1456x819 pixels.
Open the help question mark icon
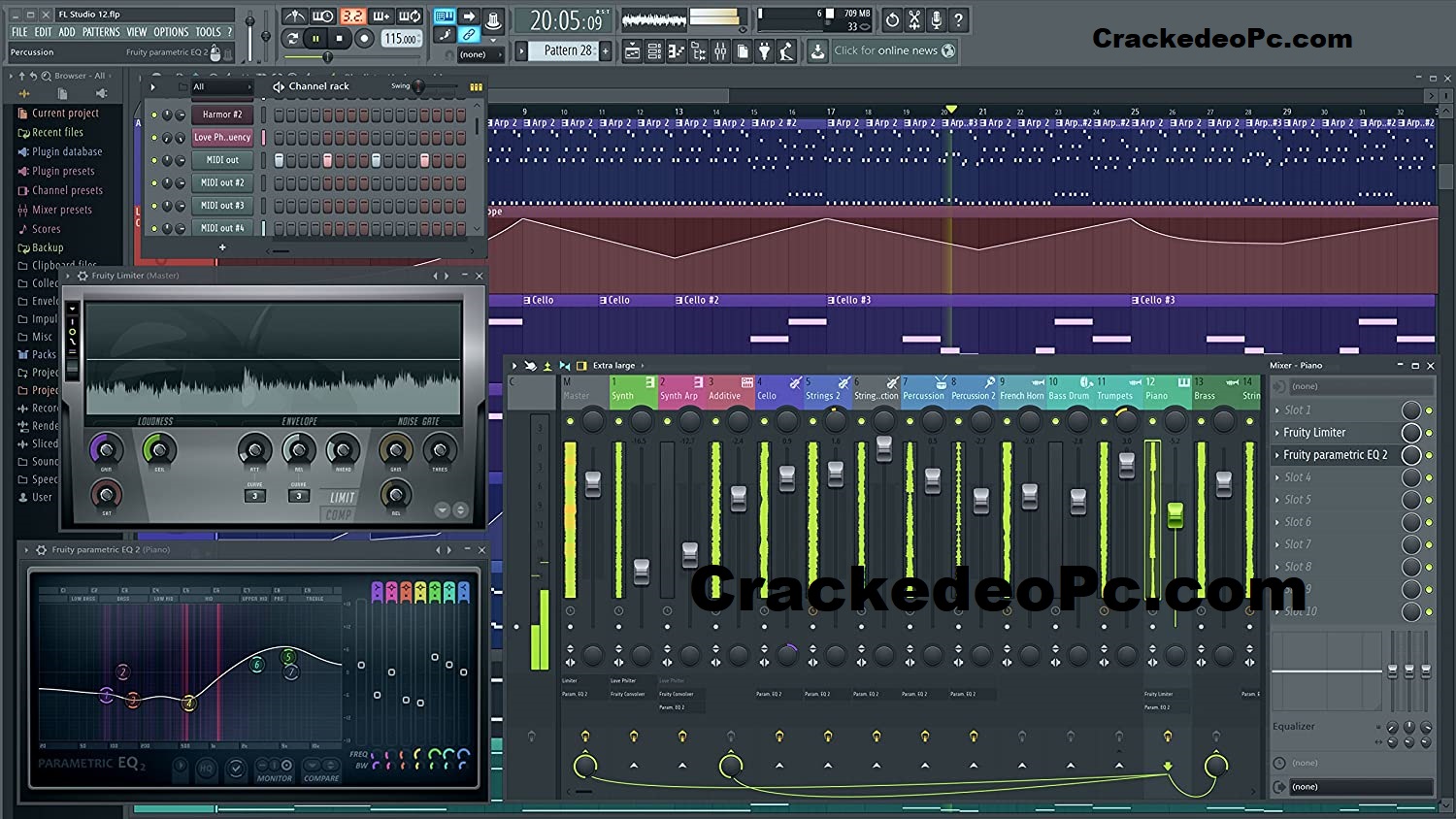(x=958, y=19)
